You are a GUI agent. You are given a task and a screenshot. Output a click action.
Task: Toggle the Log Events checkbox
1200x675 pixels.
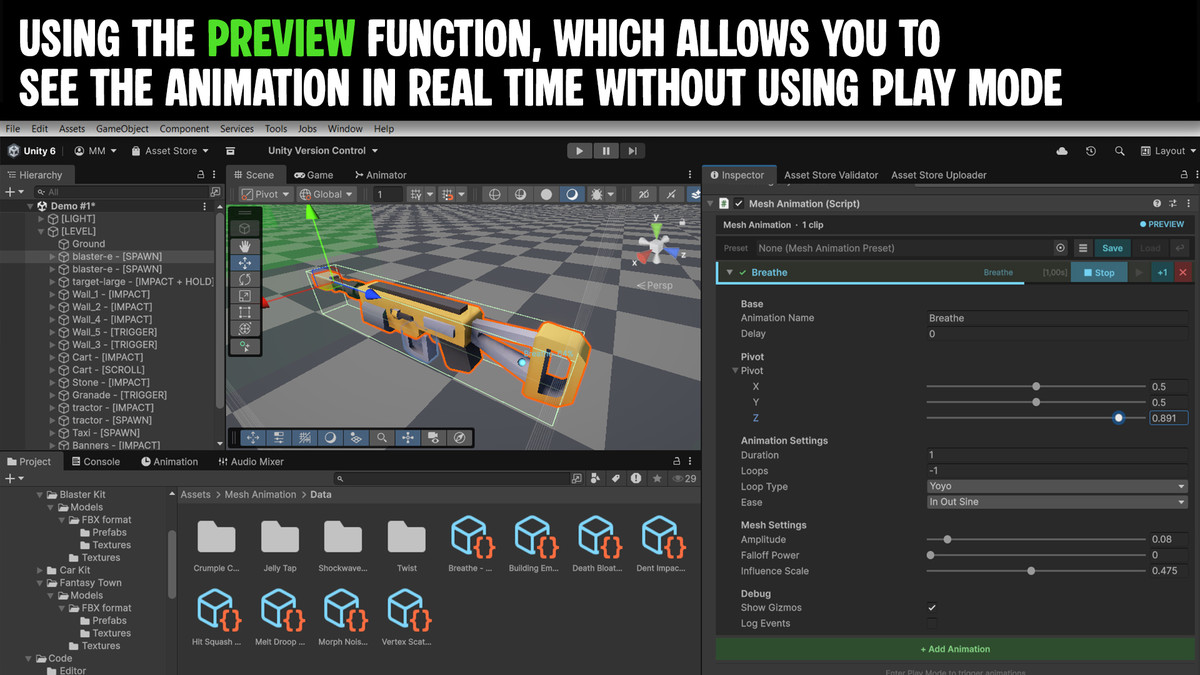(932, 623)
